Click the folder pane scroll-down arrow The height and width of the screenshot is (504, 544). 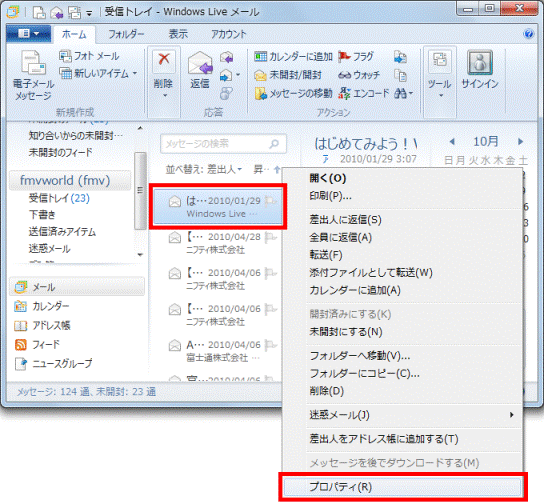(140, 255)
